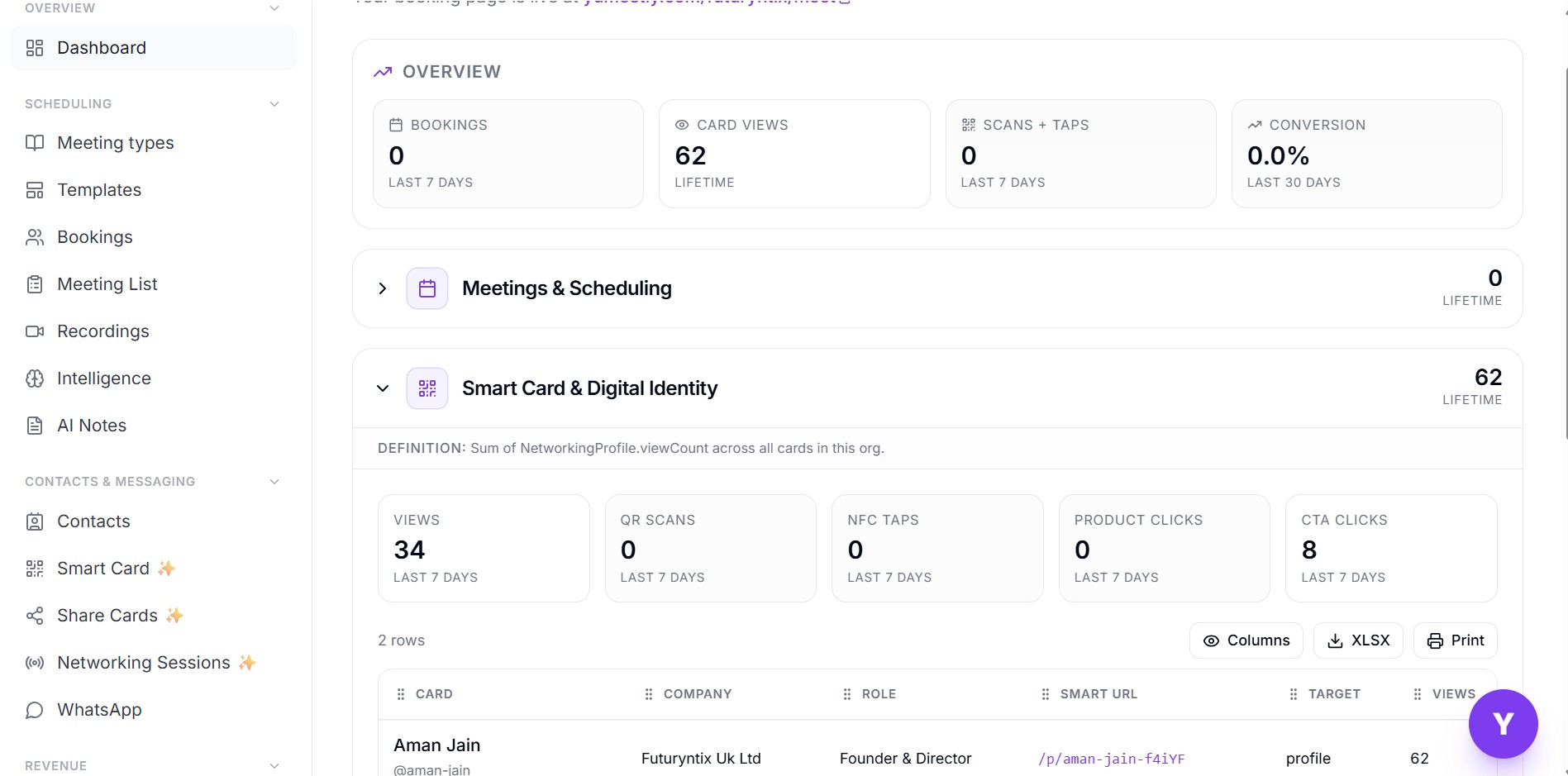Click the drag handle beside COMPANY column
The image size is (1568, 776).
click(649, 694)
